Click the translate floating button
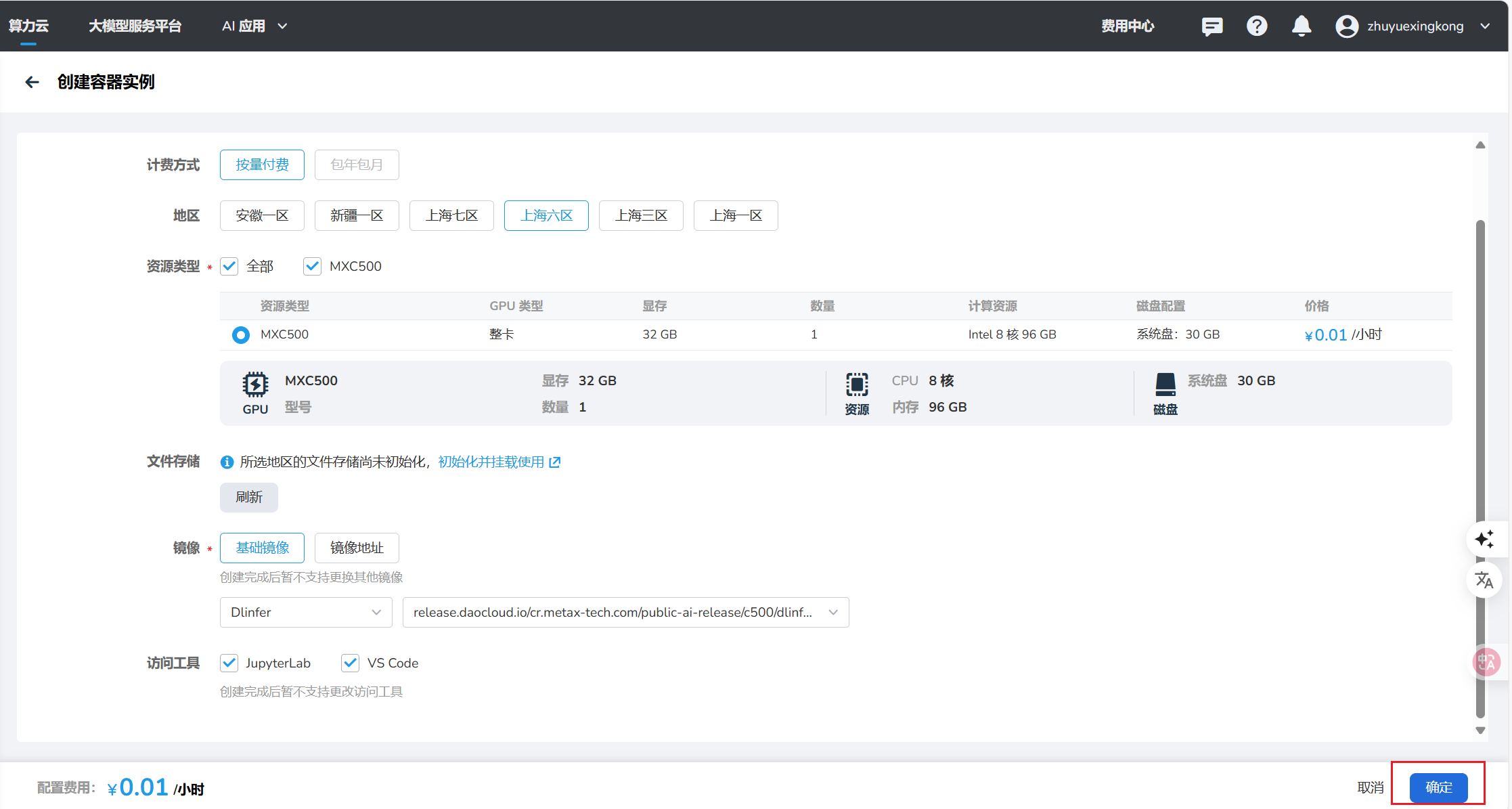The image size is (1512, 809). pyautogui.click(x=1485, y=580)
